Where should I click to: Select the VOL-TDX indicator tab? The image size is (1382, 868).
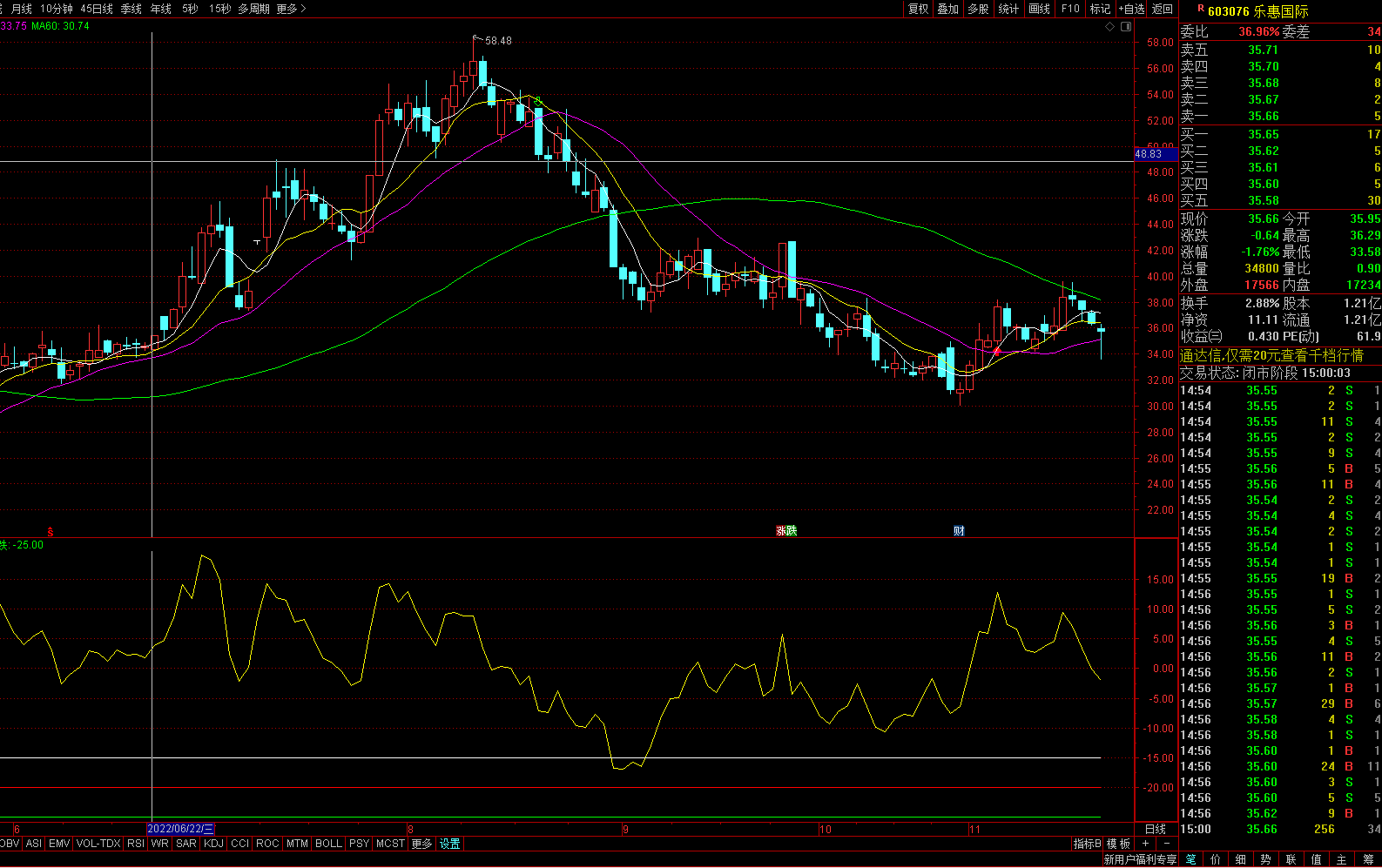point(98,844)
